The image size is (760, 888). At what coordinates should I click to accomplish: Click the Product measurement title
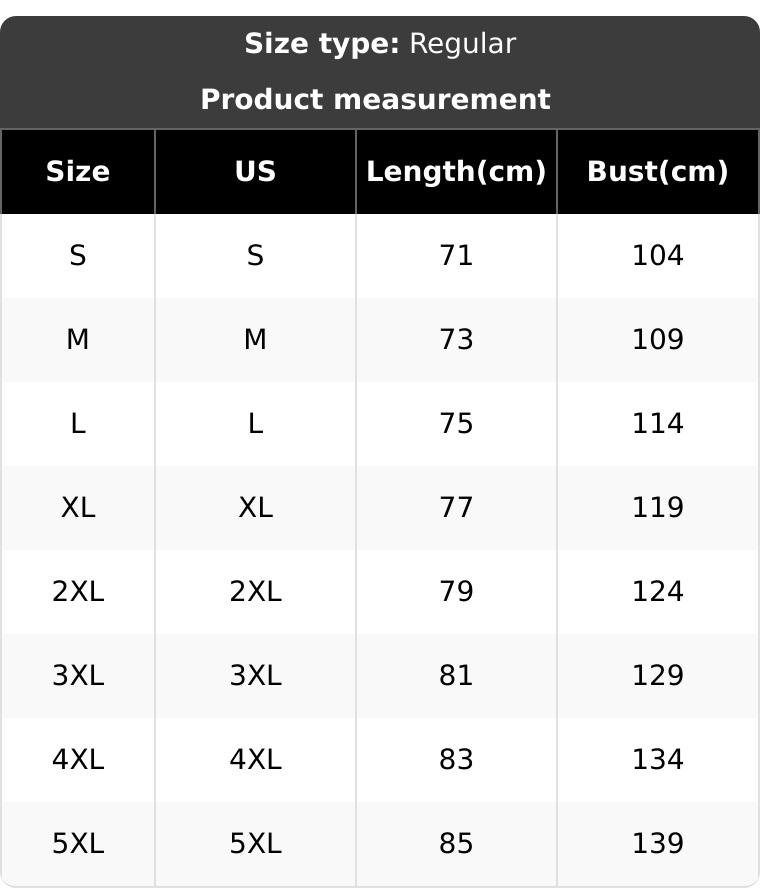coord(375,100)
